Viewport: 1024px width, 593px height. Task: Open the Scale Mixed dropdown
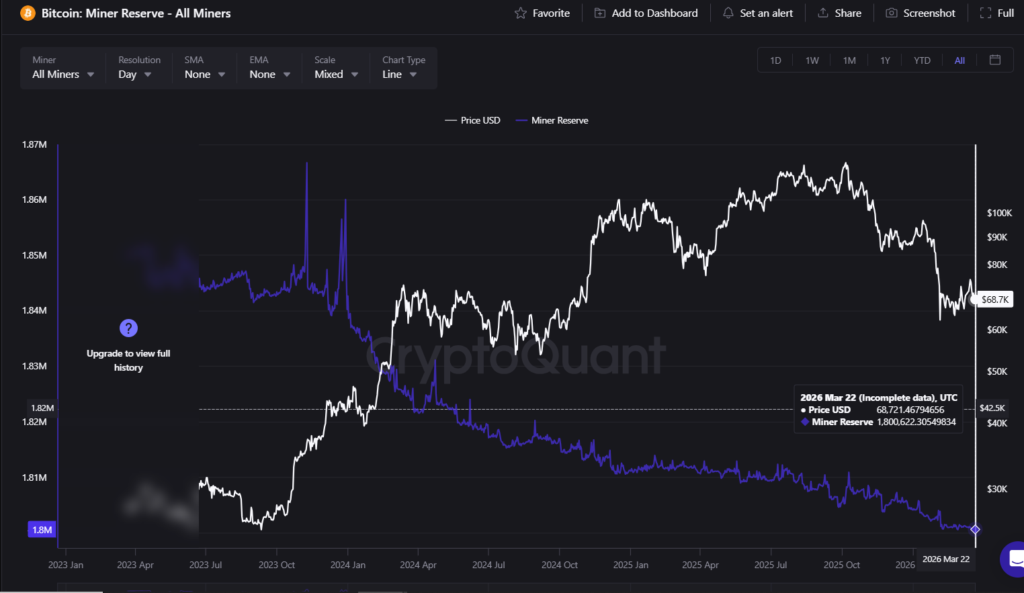point(335,74)
